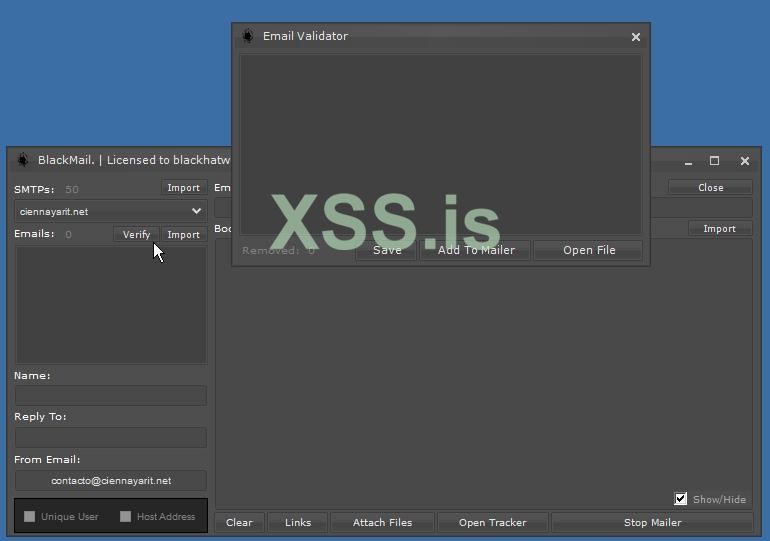Click the Open Tracker button

click(493, 522)
